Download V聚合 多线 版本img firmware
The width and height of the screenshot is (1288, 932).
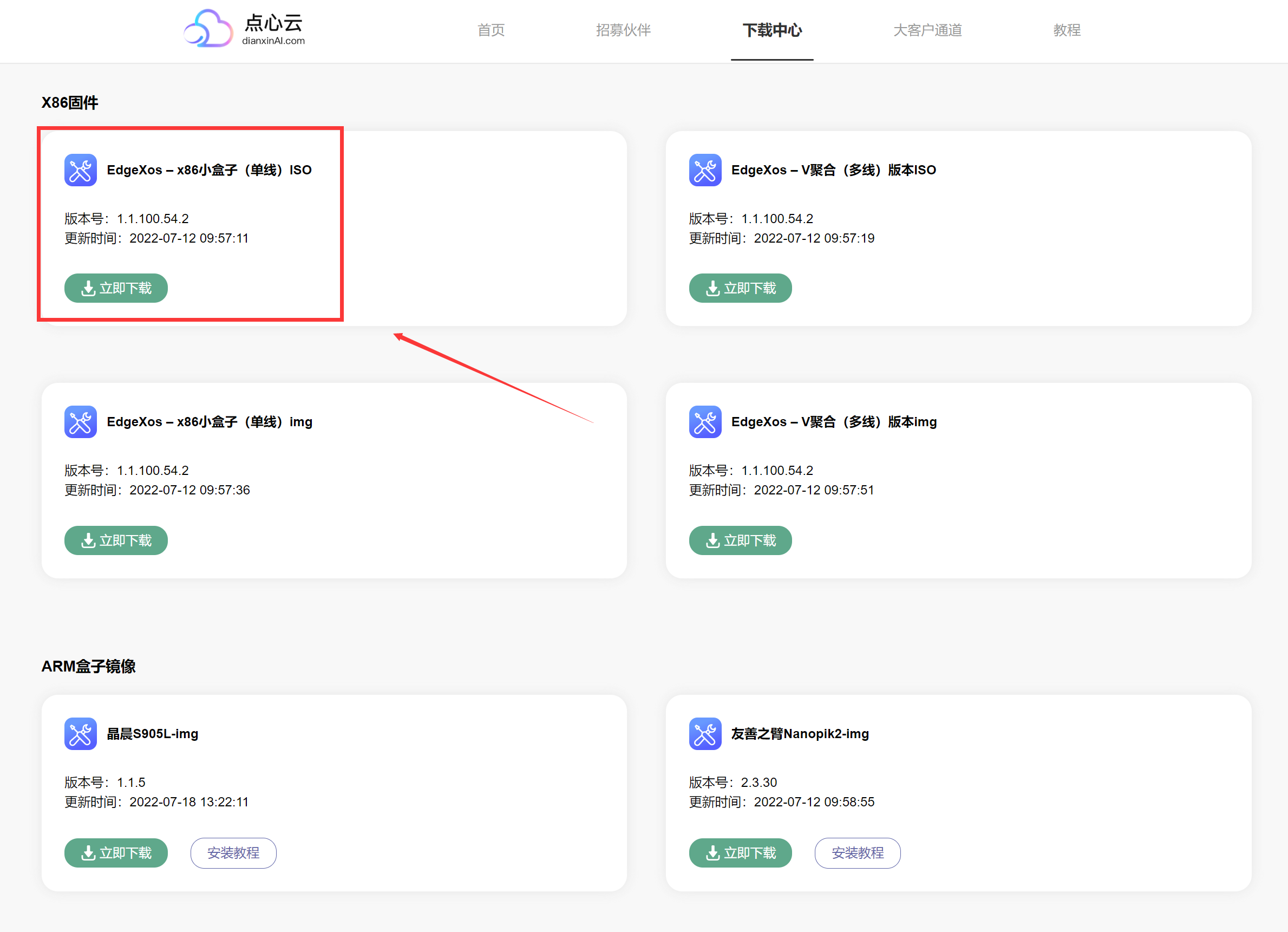(740, 540)
